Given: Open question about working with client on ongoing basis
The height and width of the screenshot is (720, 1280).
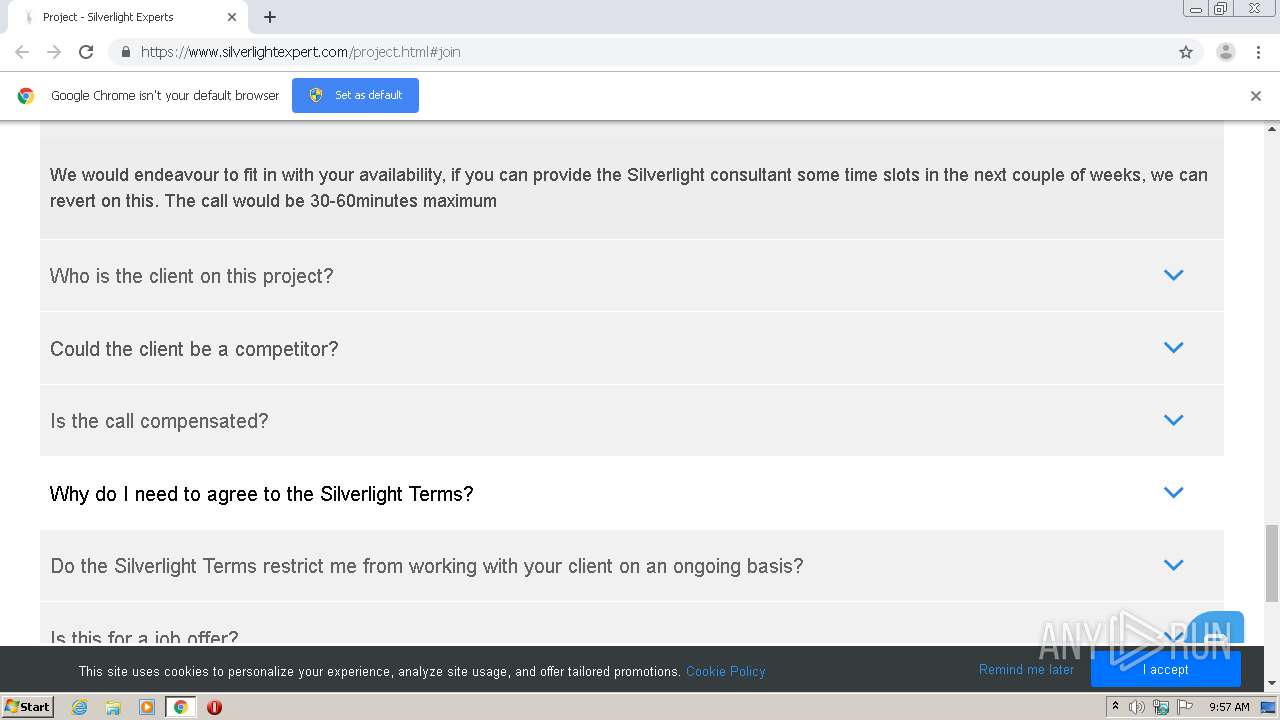Looking at the screenshot, I should pyautogui.click(x=632, y=566).
